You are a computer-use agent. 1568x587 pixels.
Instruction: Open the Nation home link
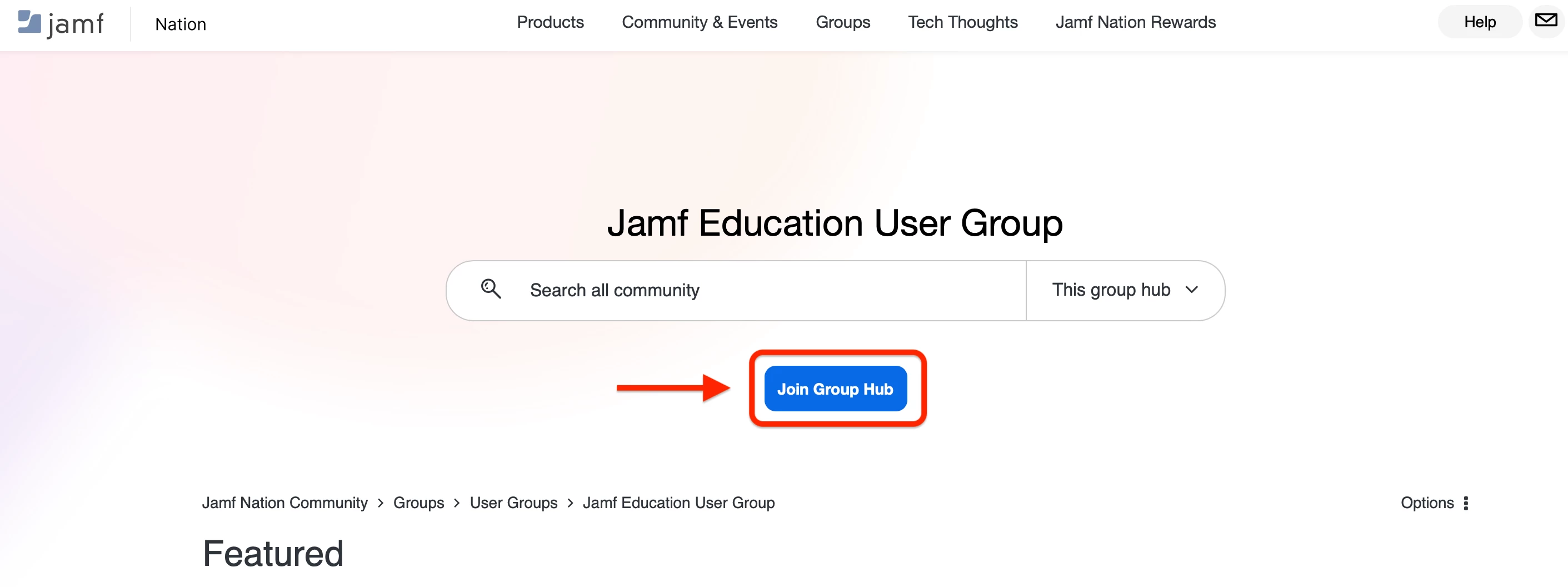pos(180,24)
